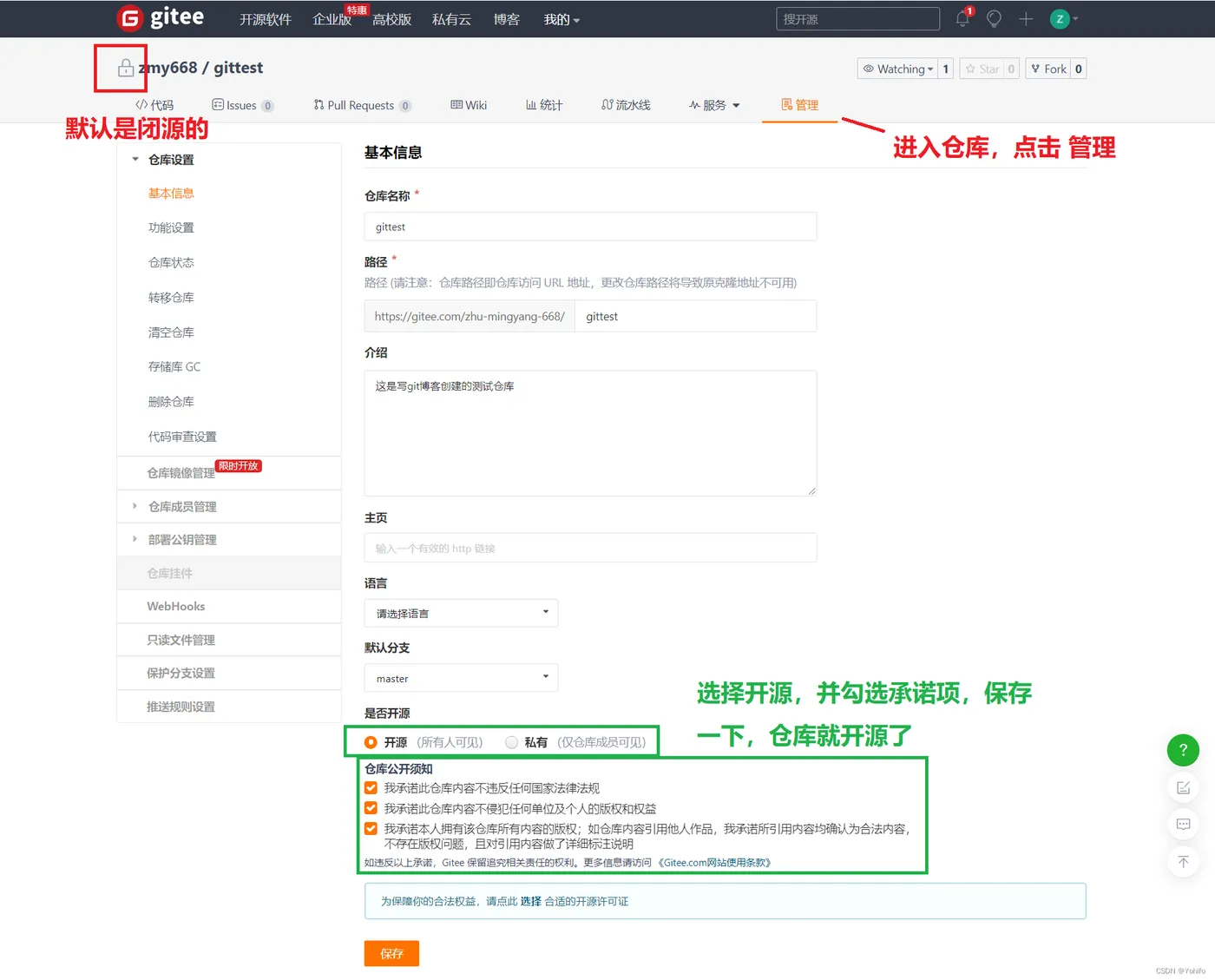The width and height of the screenshot is (1215, 980).
Task: Select 转移仓库 in the sidebar
Action: (x=171, y=297)
